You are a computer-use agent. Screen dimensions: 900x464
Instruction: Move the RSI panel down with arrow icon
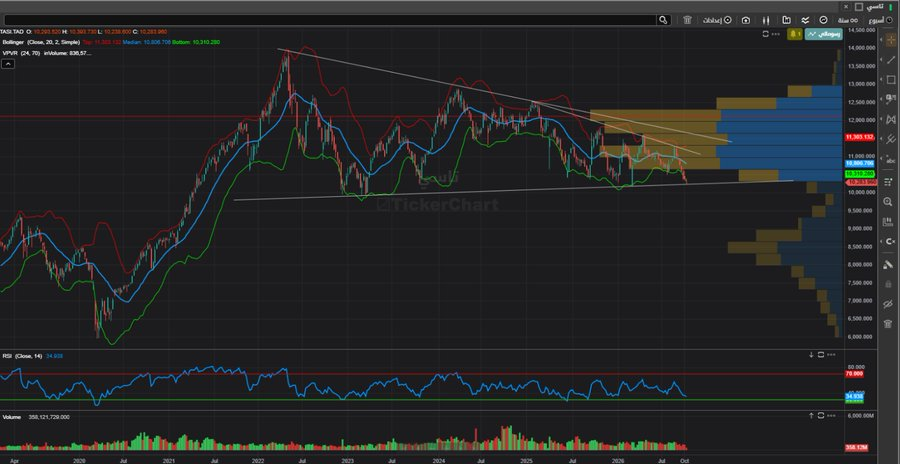click(x=812, y=355)
